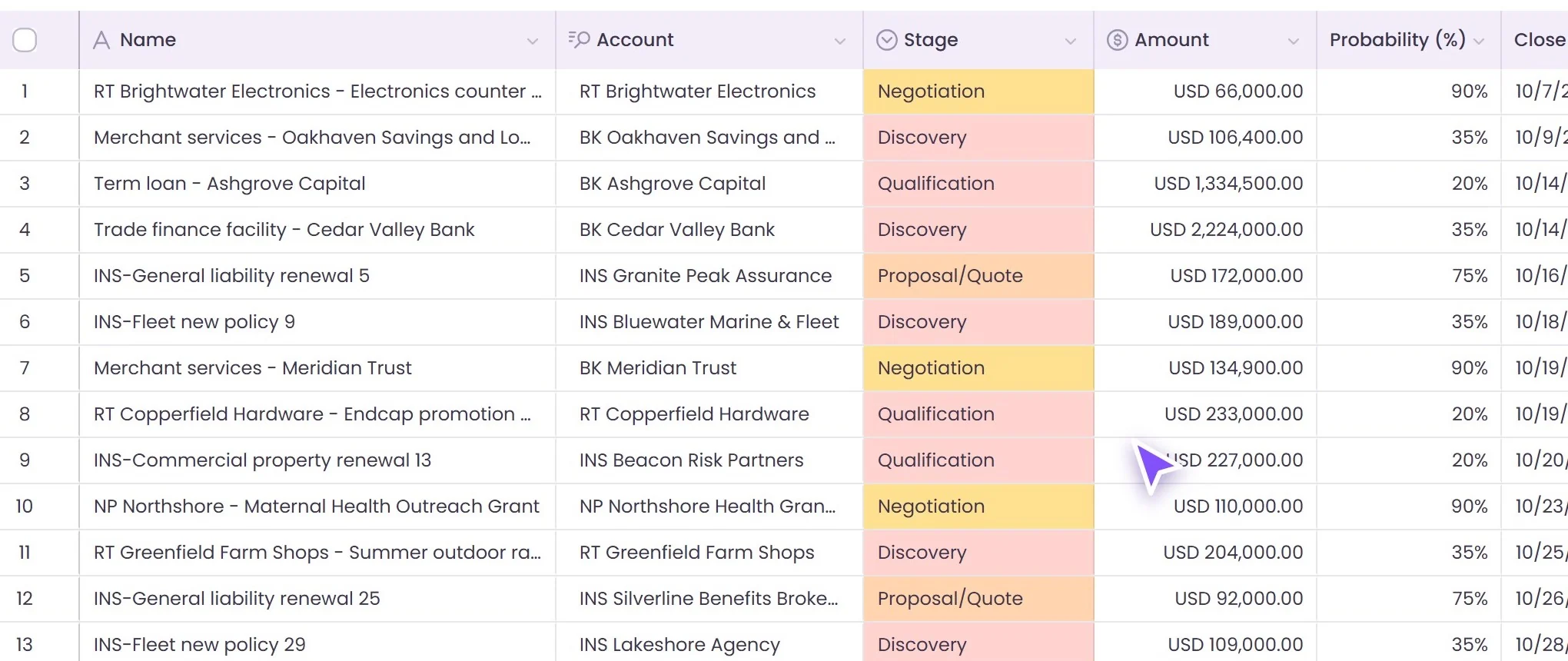Image resolution: width=1568 pixels, height=661 pixels.
Task: Click Discovery stage for Oakhaven Savings row
Action: 978,138
